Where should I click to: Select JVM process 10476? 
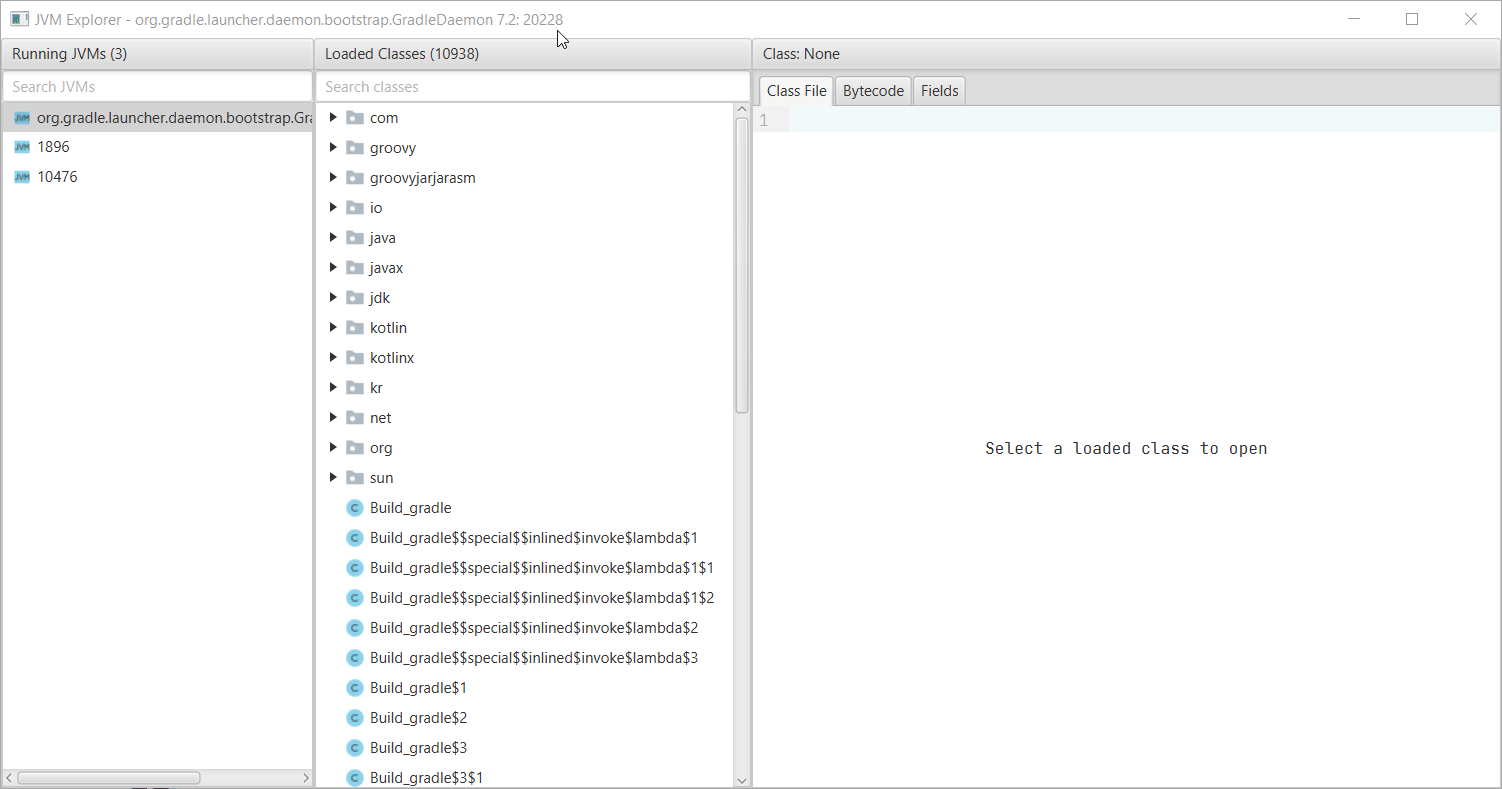(x=157, y=177)
